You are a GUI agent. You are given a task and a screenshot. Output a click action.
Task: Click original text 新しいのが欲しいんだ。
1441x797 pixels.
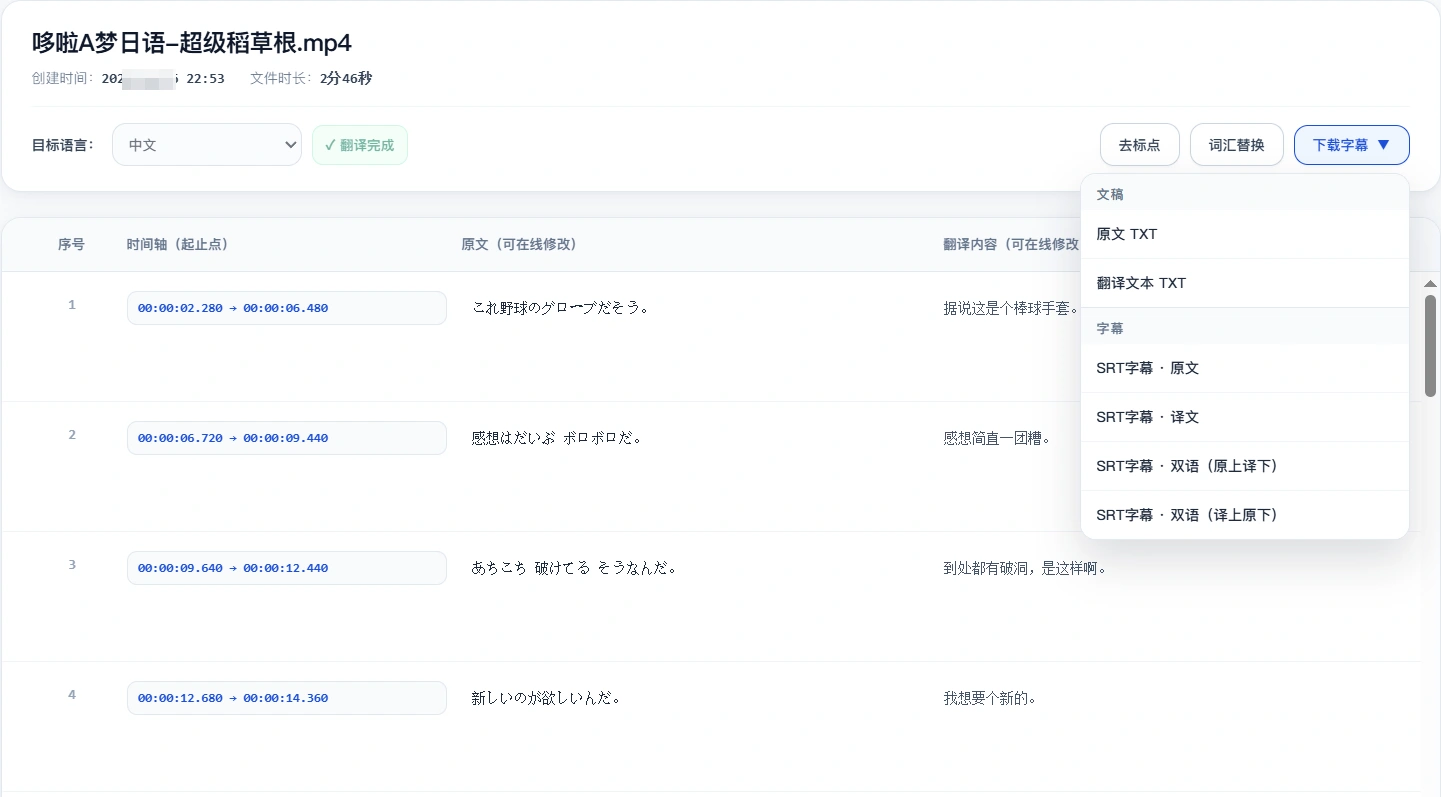pyautogui.click(x=546, y=698)
